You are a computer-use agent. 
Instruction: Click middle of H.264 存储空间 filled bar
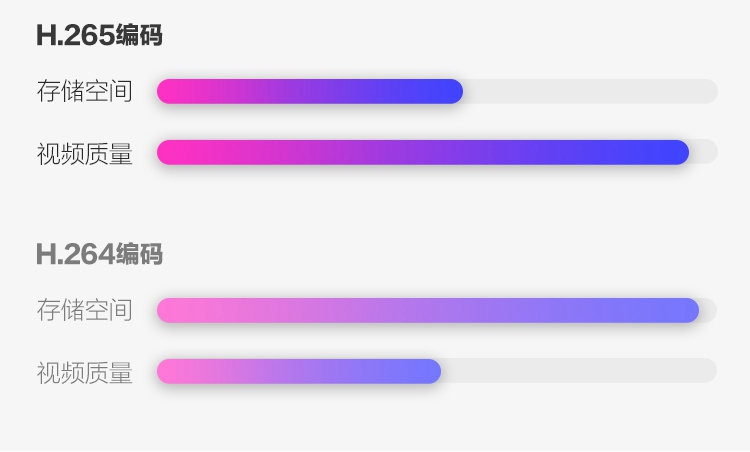click(428, 310)
